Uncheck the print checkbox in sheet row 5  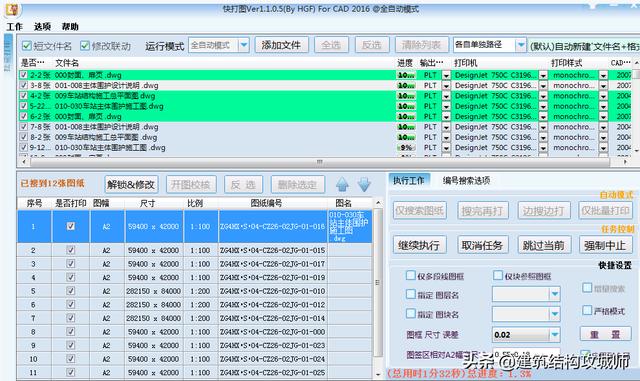(71, 291)
